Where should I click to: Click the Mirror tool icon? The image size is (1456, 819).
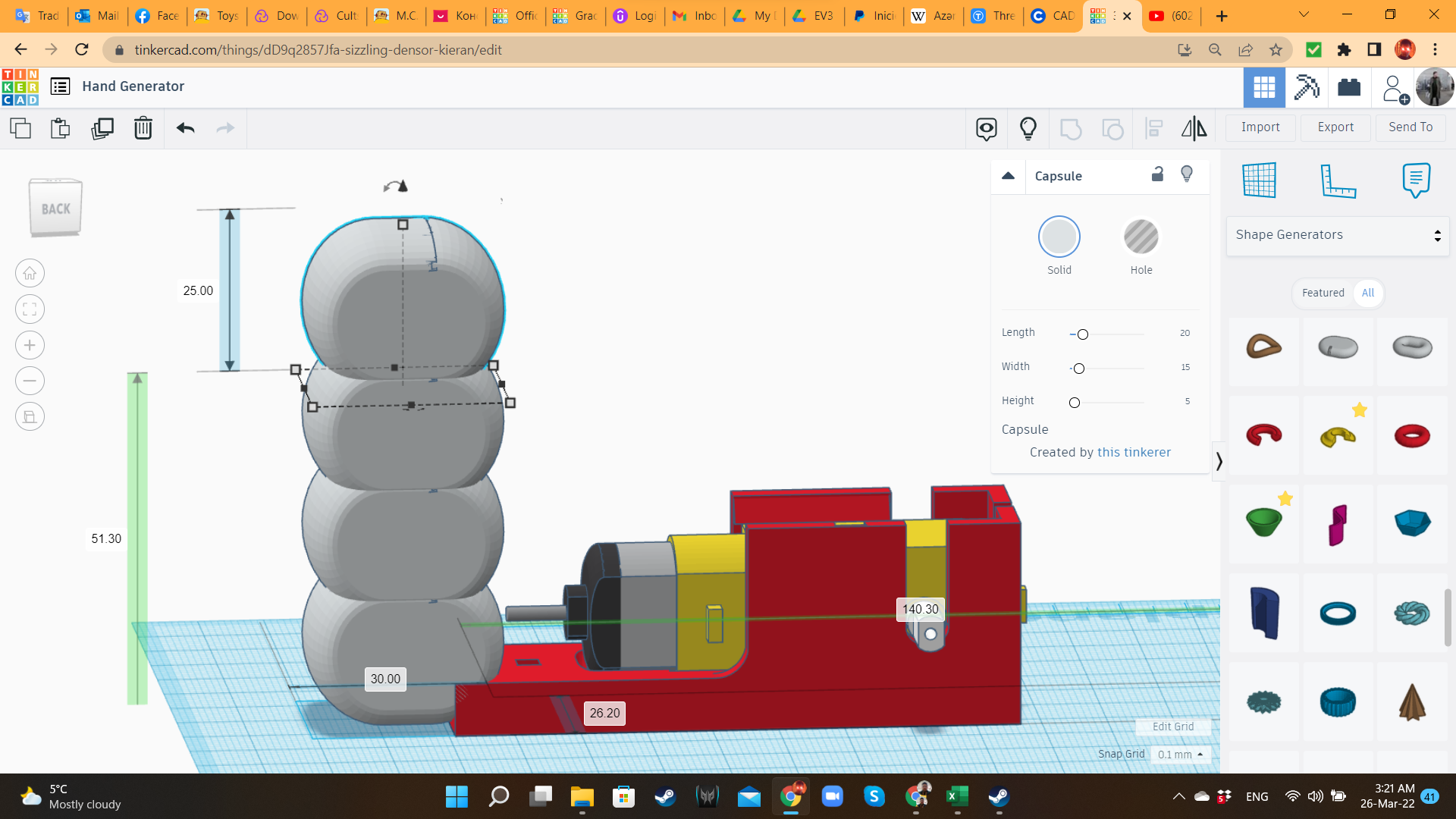point(1194,128)
